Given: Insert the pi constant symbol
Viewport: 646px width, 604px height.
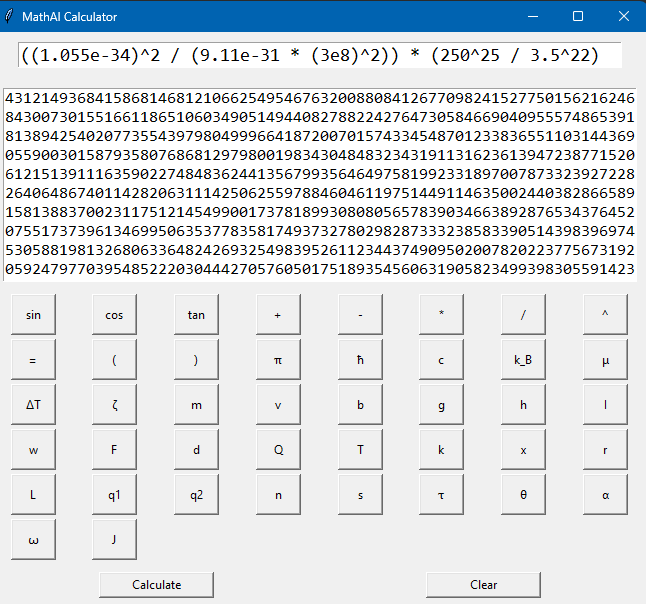Looking at the screenshot, I should (x=278, y=360).
